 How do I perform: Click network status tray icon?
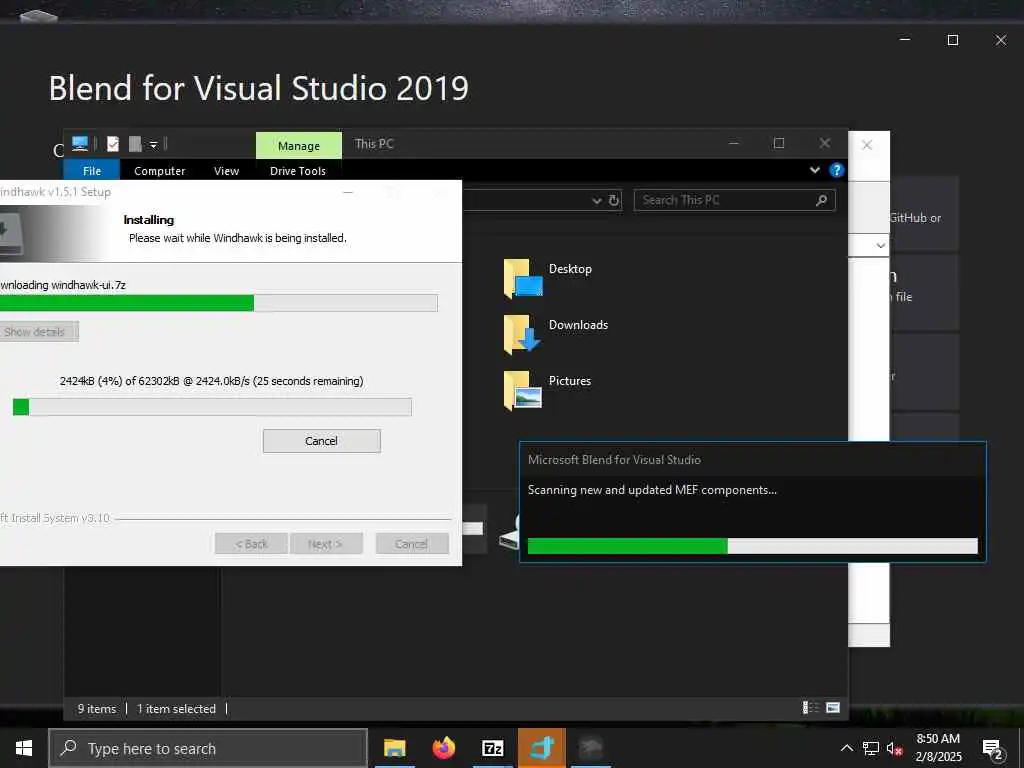pyautogui.click(x=871, y=748)
